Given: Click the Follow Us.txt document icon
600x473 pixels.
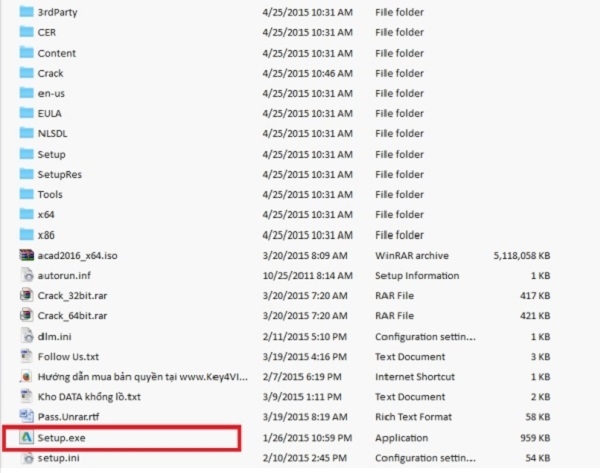Looking at the screenshot, I should click(x=26, y=356).
